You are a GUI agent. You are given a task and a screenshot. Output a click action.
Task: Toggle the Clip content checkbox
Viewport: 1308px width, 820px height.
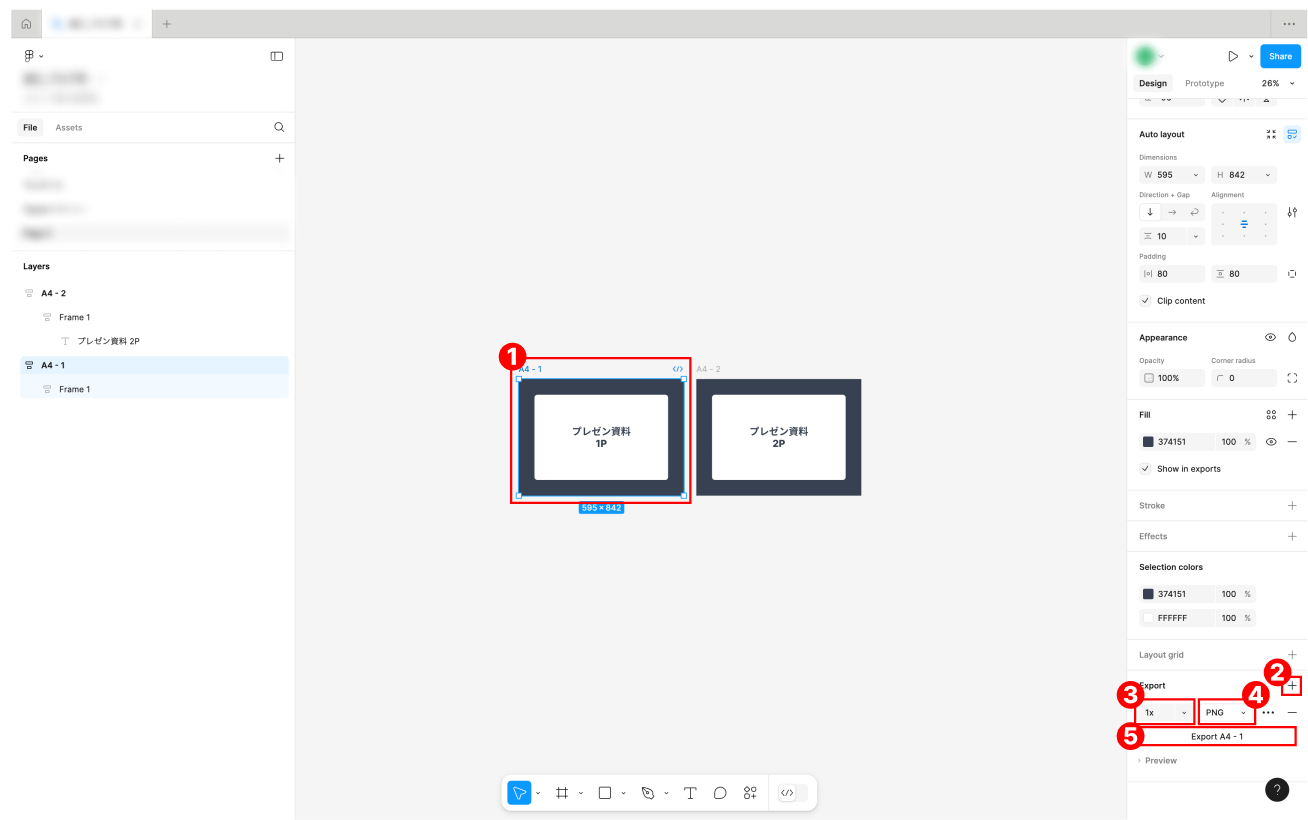point(1145,301)
